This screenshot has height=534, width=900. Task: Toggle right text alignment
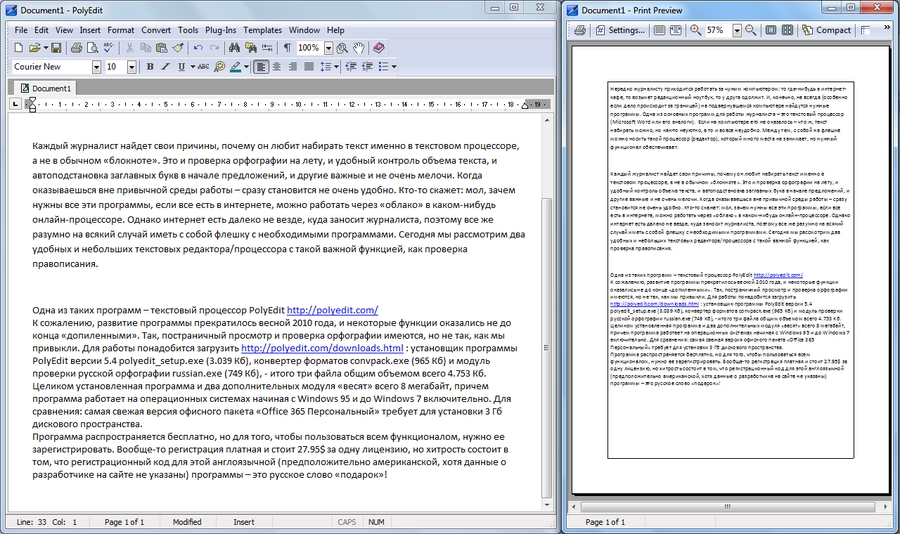(x=292, y=67)
